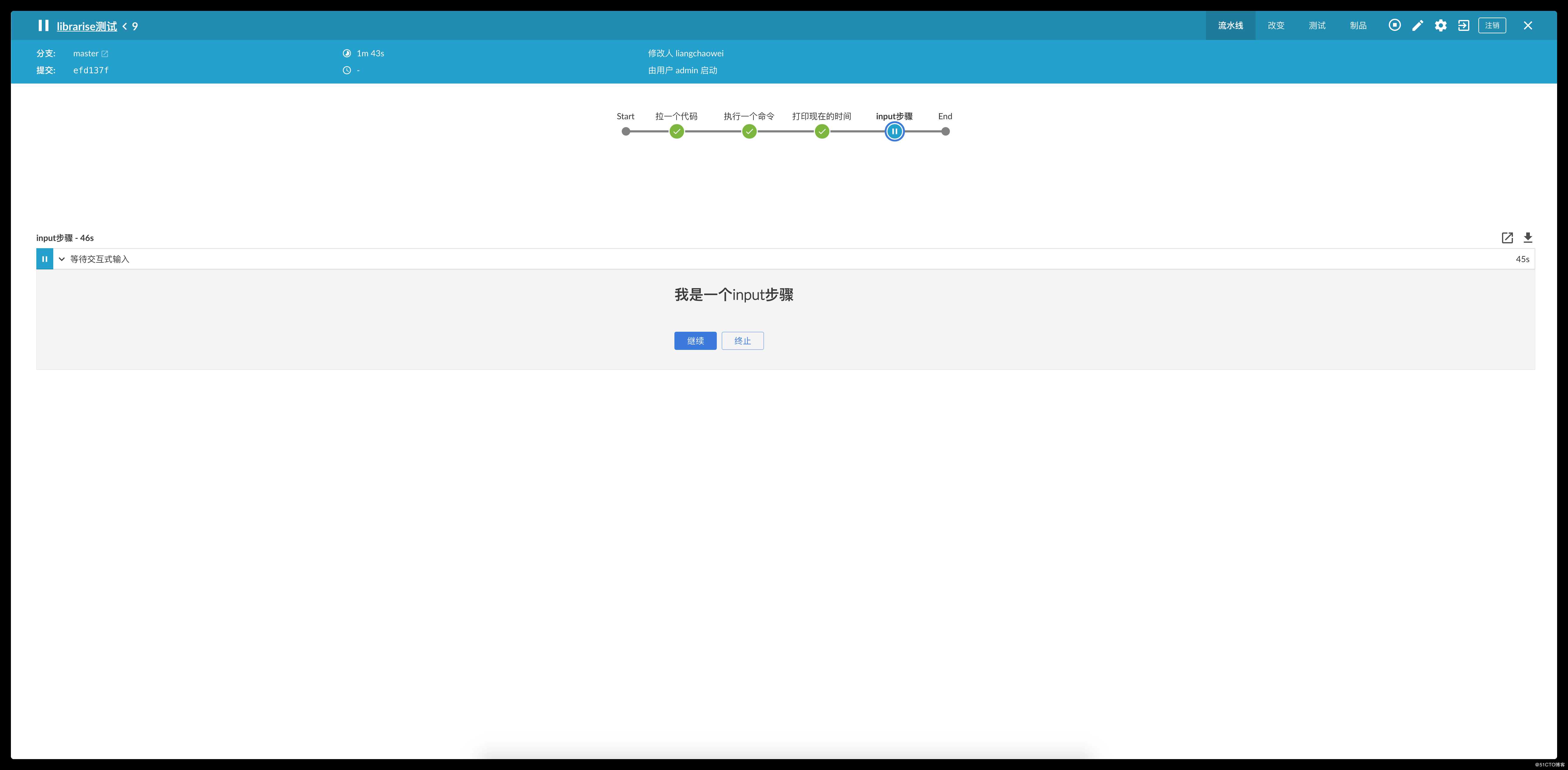Open the librarise测试 pipeline link

click(87, 26)
